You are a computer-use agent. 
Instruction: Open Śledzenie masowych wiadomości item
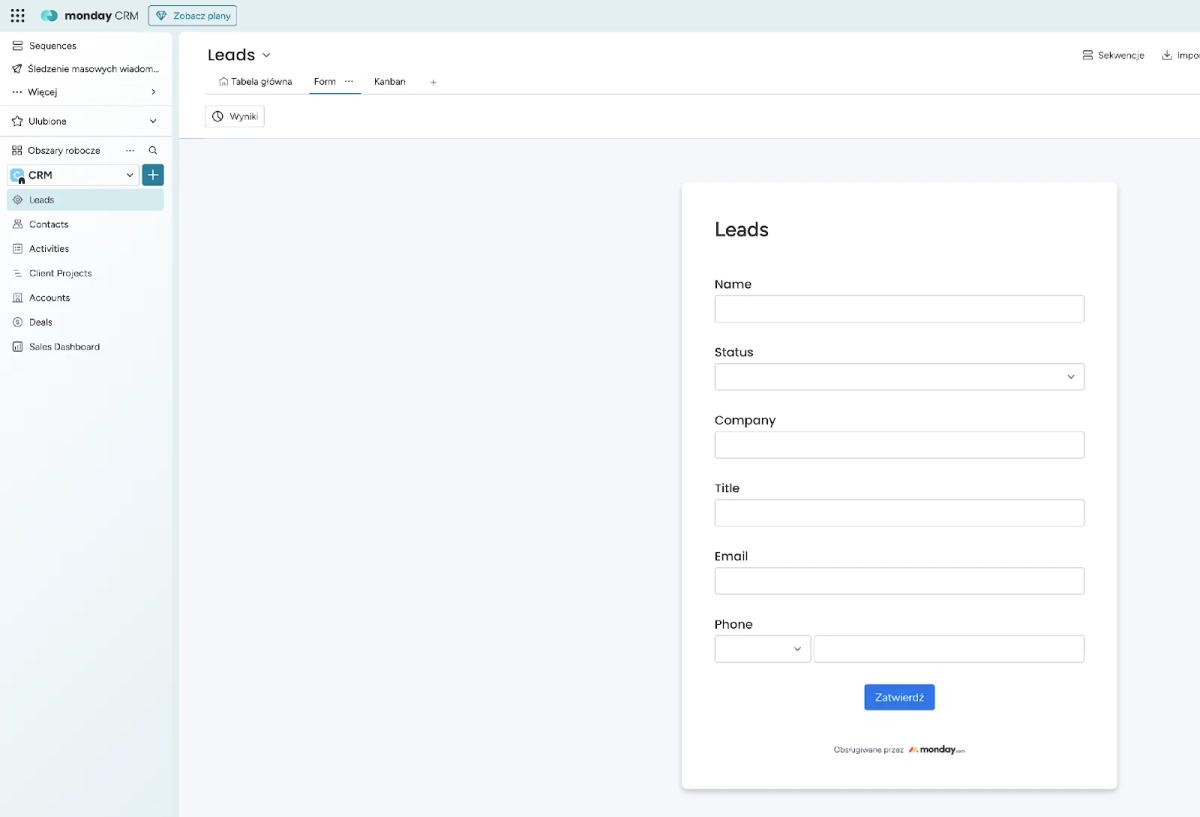point(85,69)
